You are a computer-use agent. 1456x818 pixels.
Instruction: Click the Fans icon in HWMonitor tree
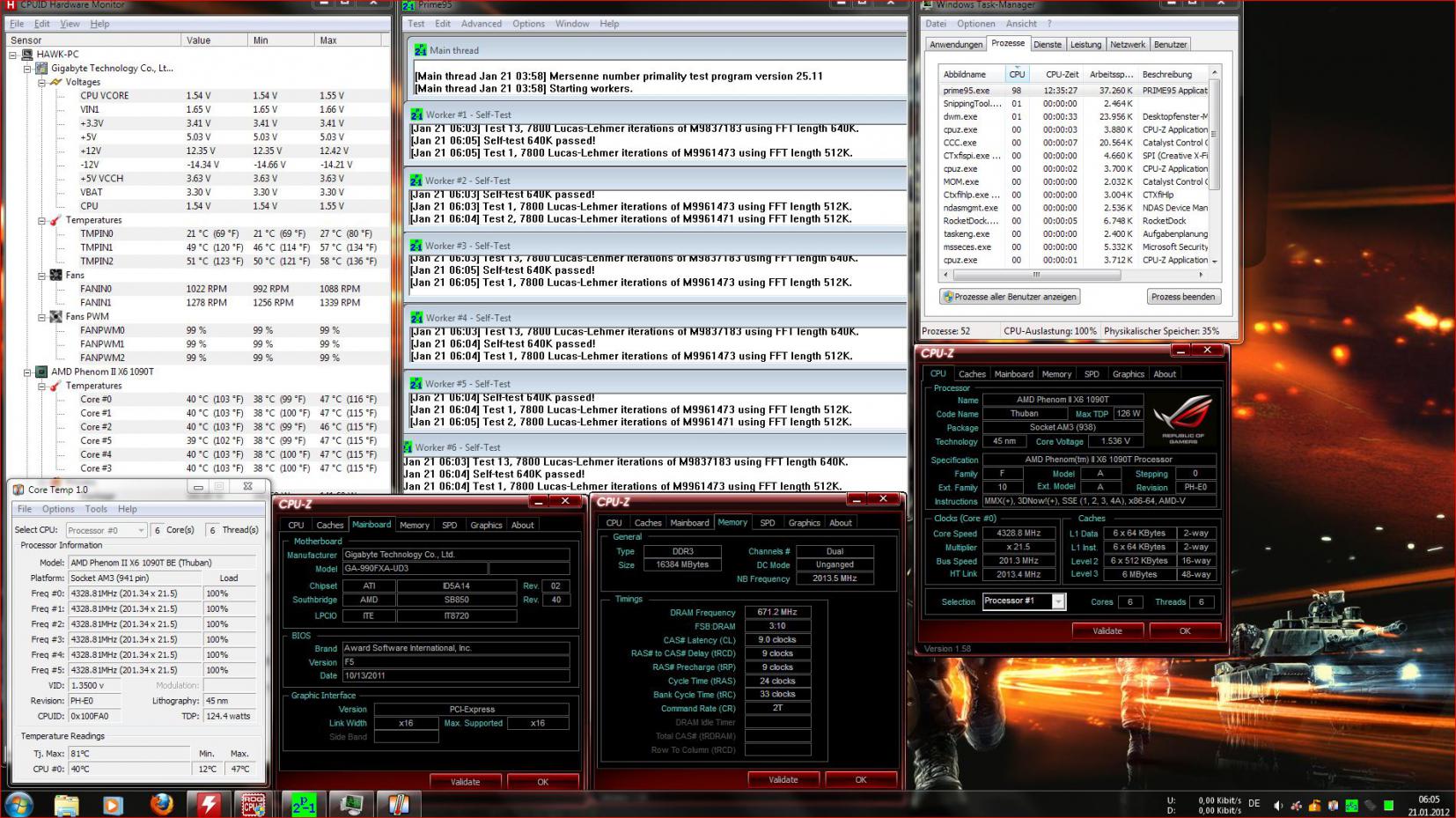pos(55,275)
